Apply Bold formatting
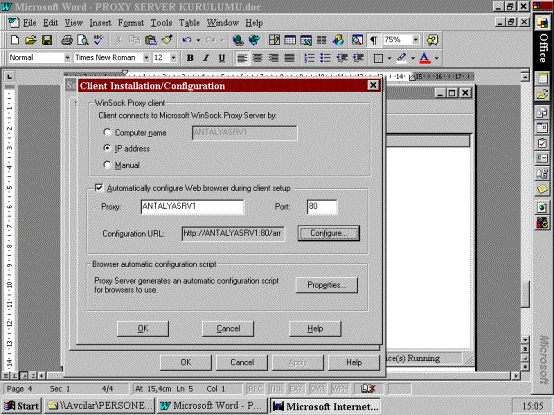Screen dimensions: 554x415 pos(190,58)
